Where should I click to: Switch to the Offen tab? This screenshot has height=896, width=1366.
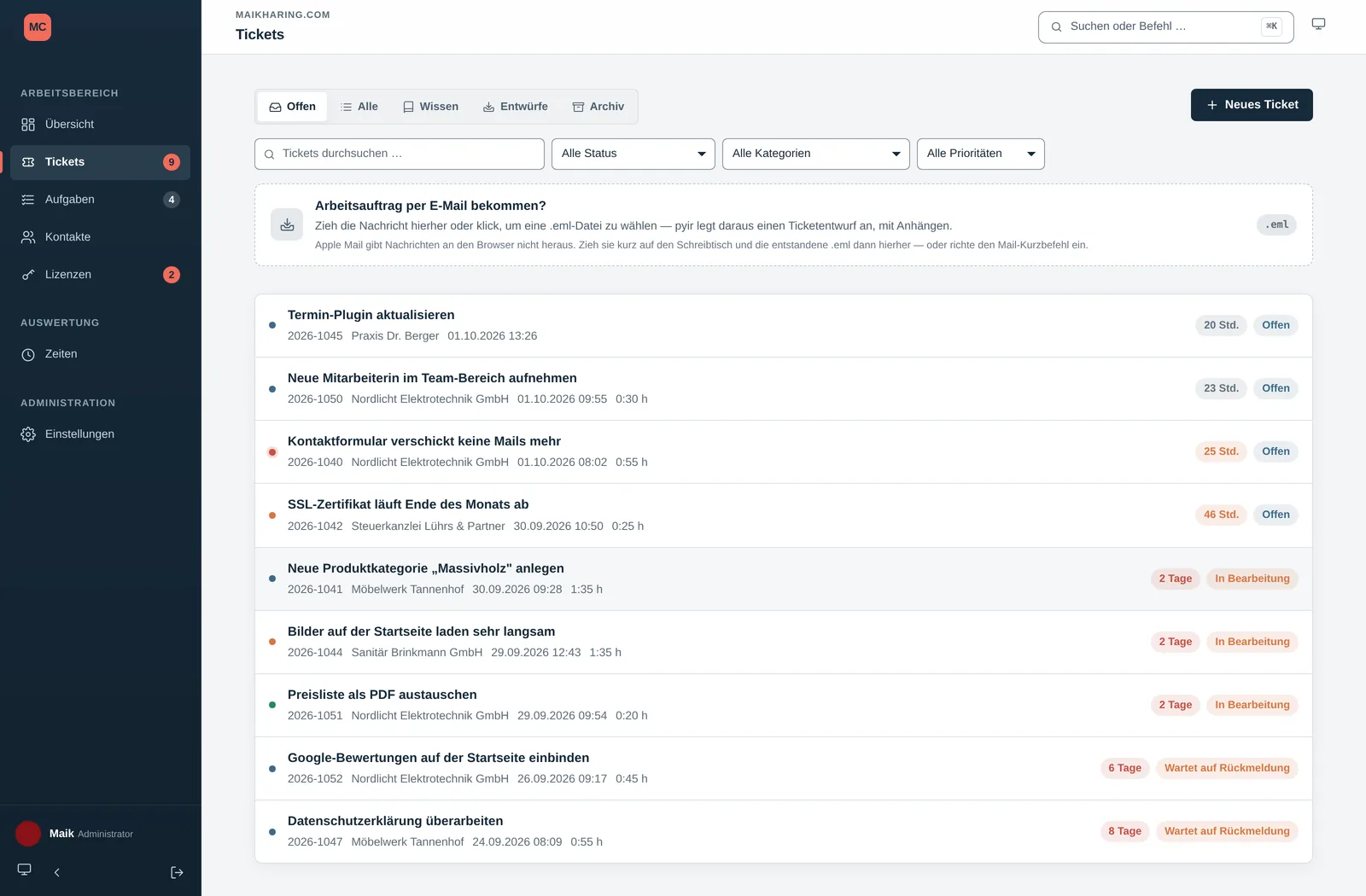tap(293, 107)
